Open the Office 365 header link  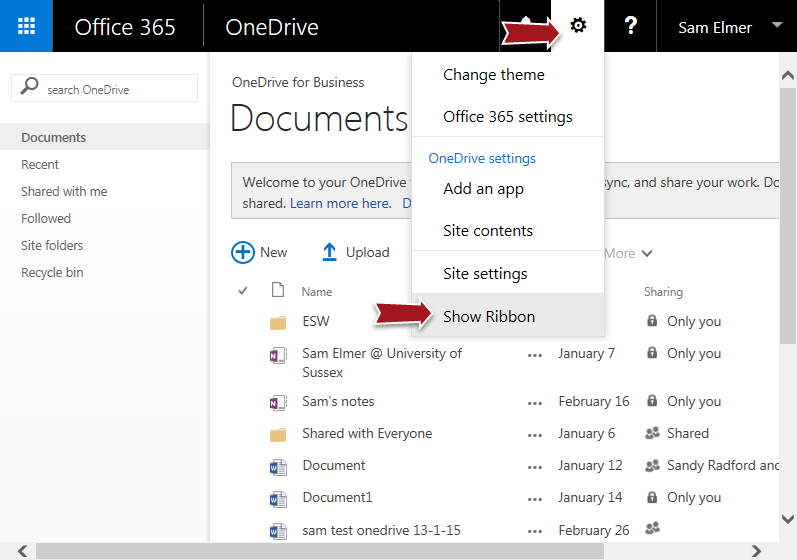click(x=125, y=27)
